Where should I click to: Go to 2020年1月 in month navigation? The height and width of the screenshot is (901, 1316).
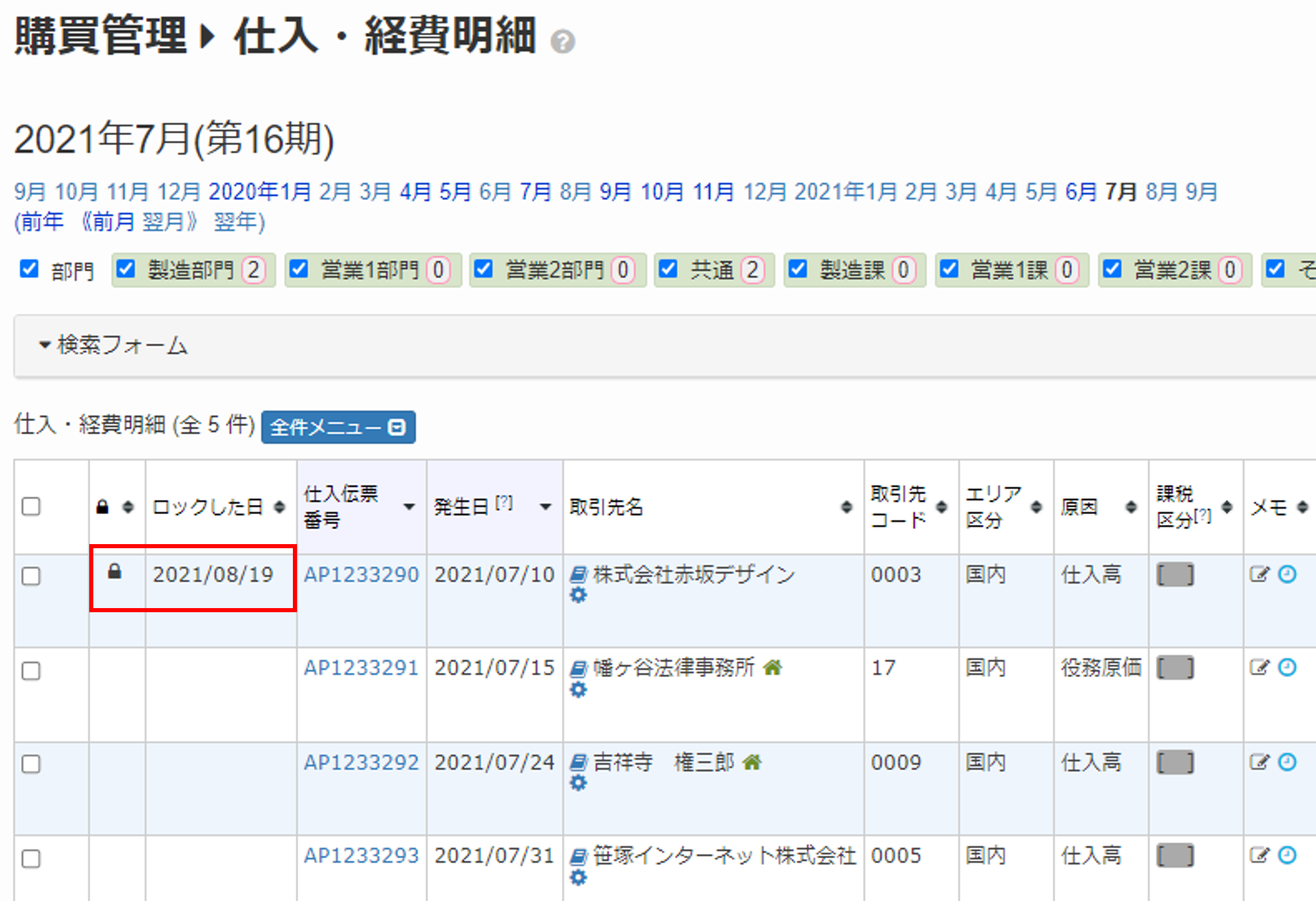tap(260, 191)
